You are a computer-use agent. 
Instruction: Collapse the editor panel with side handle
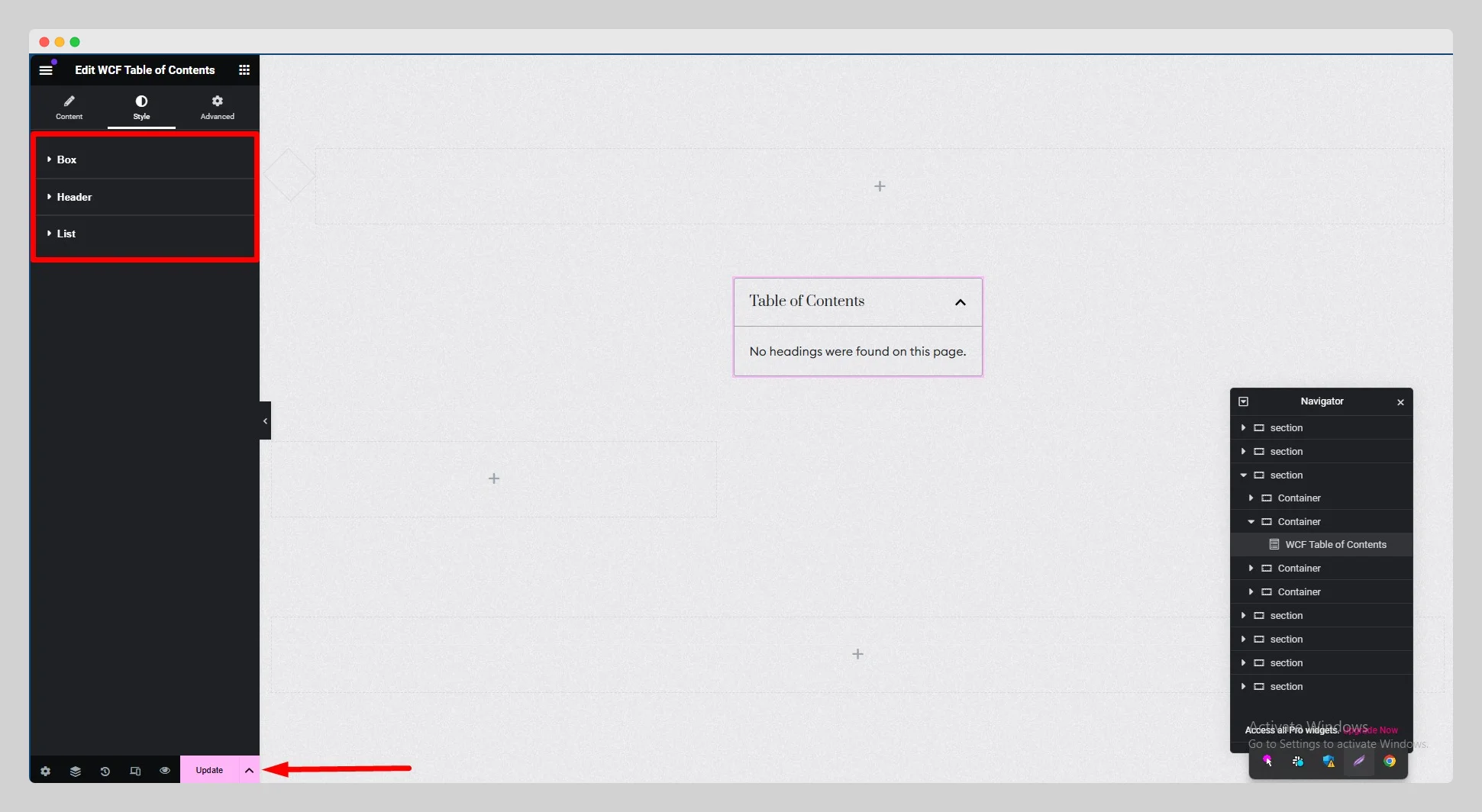pyautogui.click(x=265, y=420)
